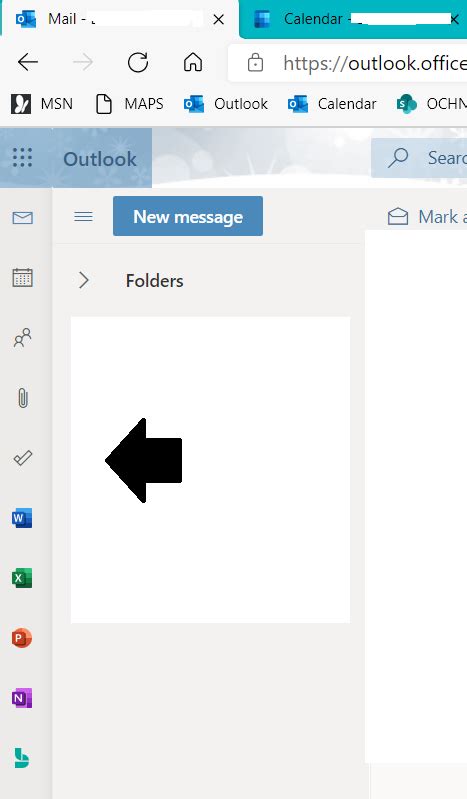Open the Calendar icon in left rail

(22, 278)
